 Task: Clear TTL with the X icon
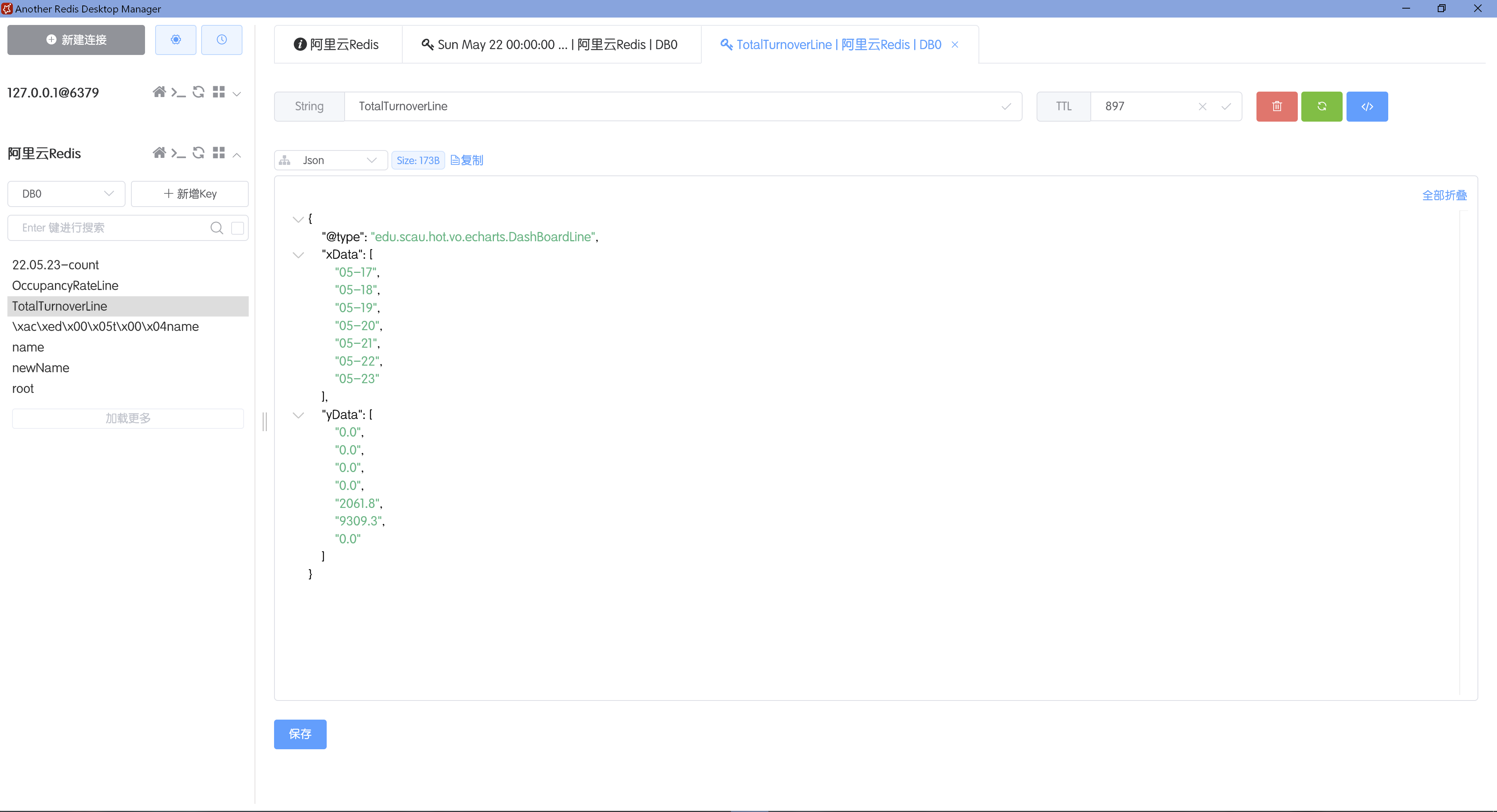[1202, 106]
